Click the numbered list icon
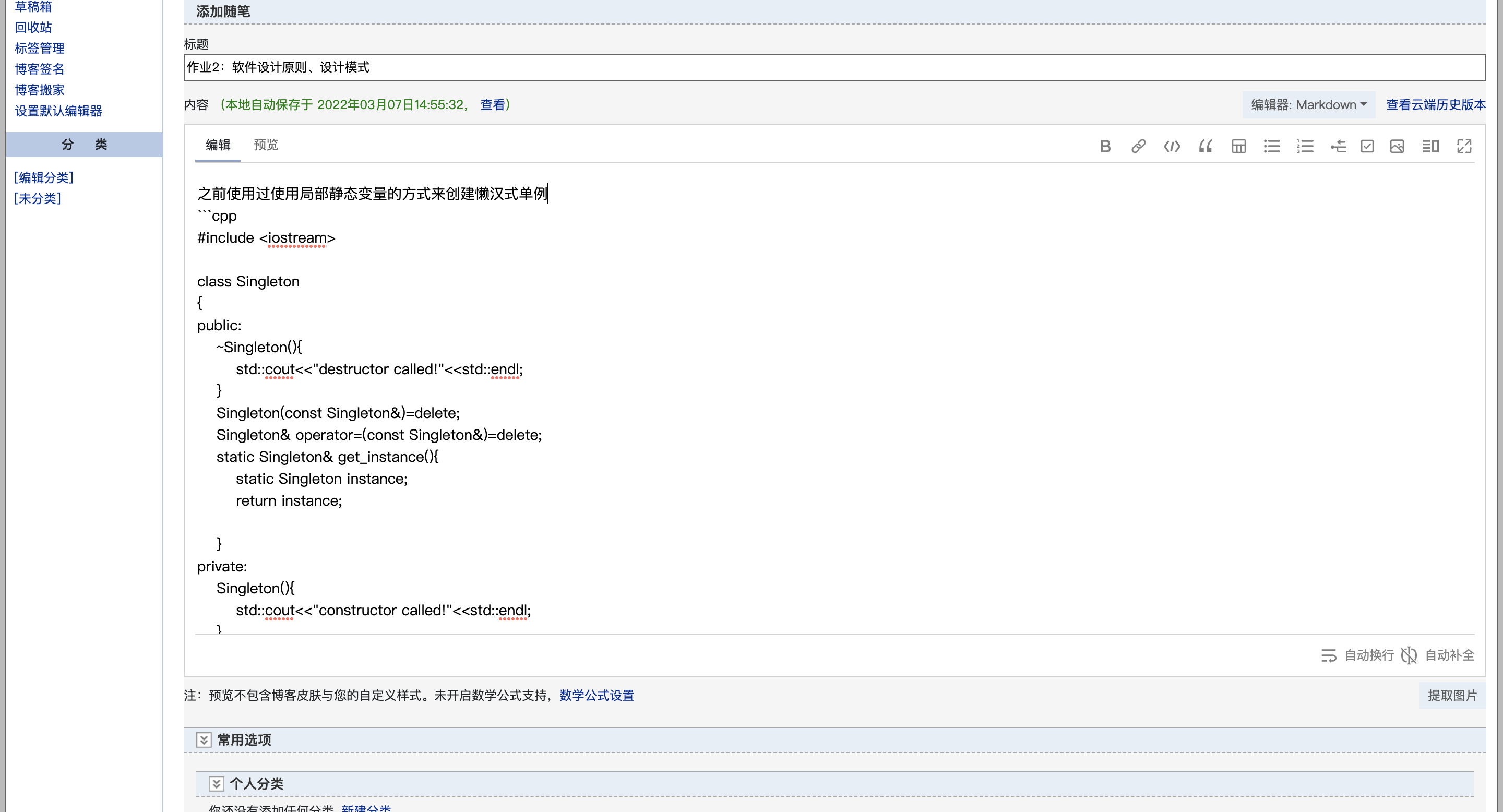This screenshot has height=812, width=1503. pyautogui.click(x=1305, y=146)
